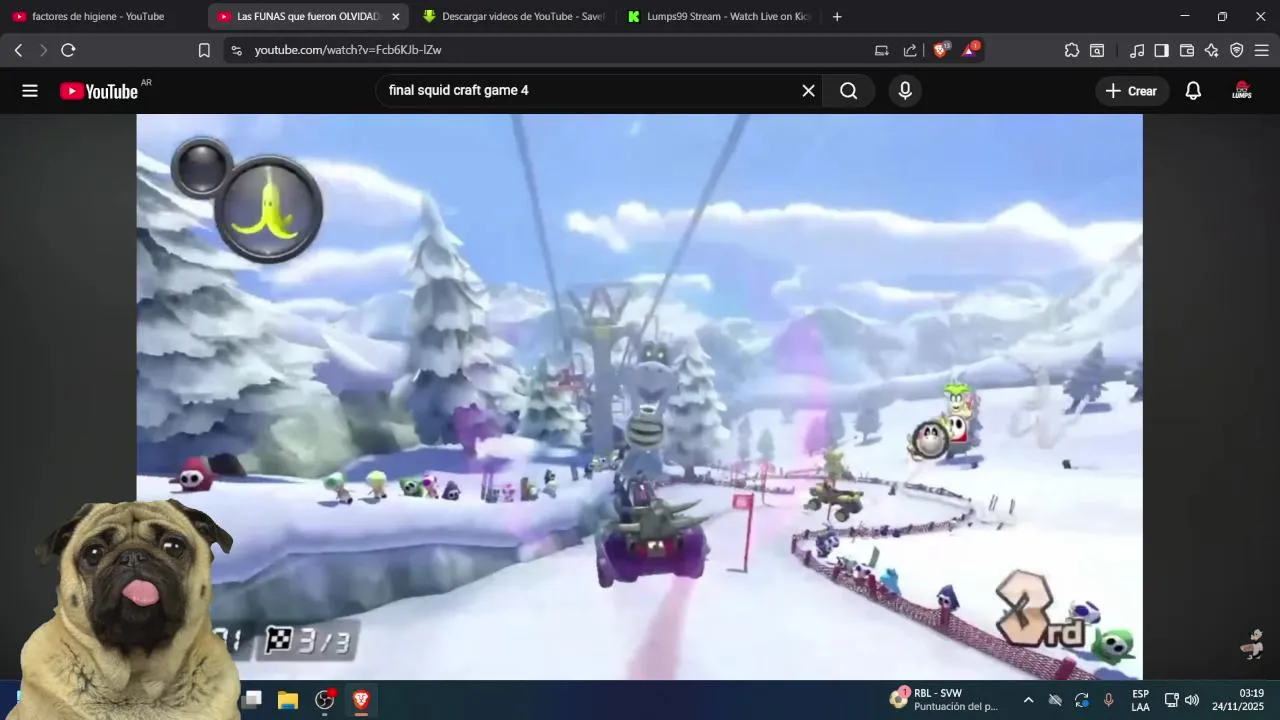Toggle the browser sidebar panel
Image resolution: width=1280 pixels, height=720 pixels.
pyautogui.click(x=1161, y=50)
